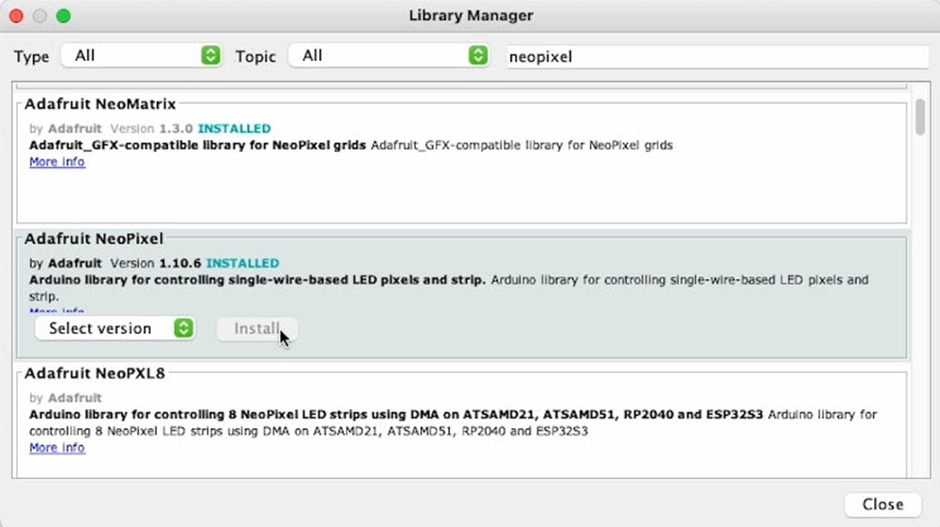Image resolution: width=940 pixels, height=527 pixels.
Task: Click the Library Manager title bar
Action: [471, 16]
